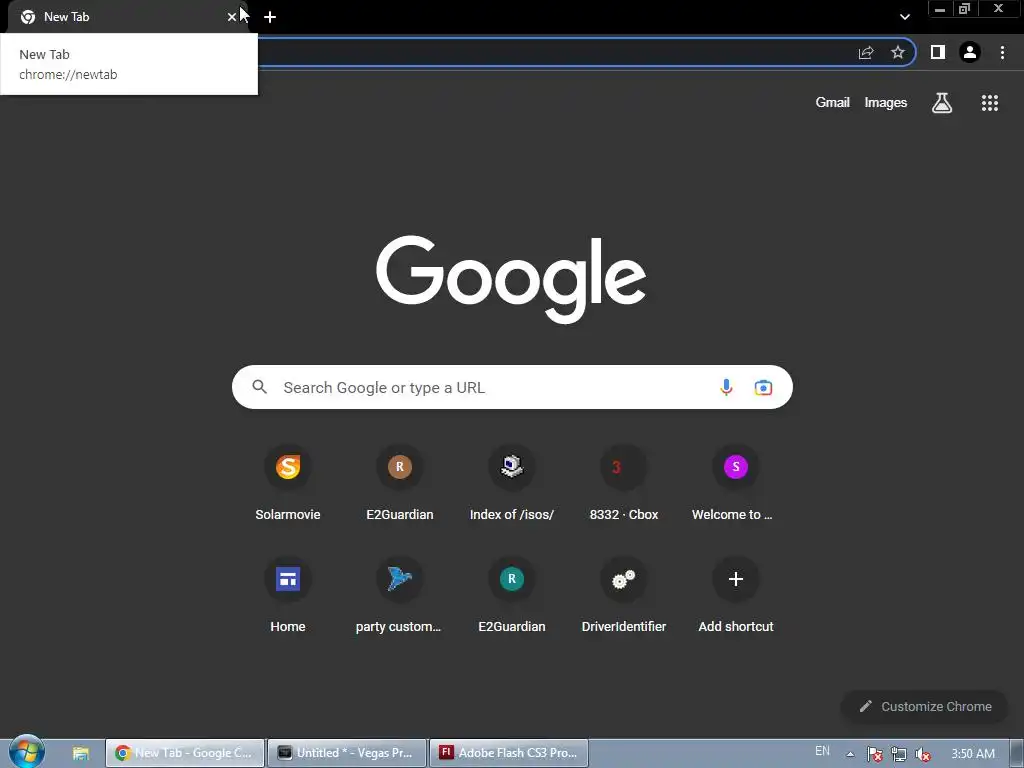Click the EN language indicator
Image resolution: width=1024 pixels, height=768 pixels.
click(822, 751)
